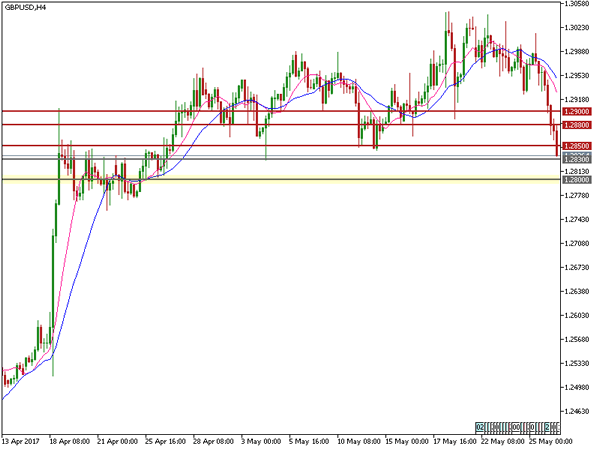Click the 21 Apr 00:00 time label
Image resolution: width=600 pixels, height=450 pixels.
117,442
